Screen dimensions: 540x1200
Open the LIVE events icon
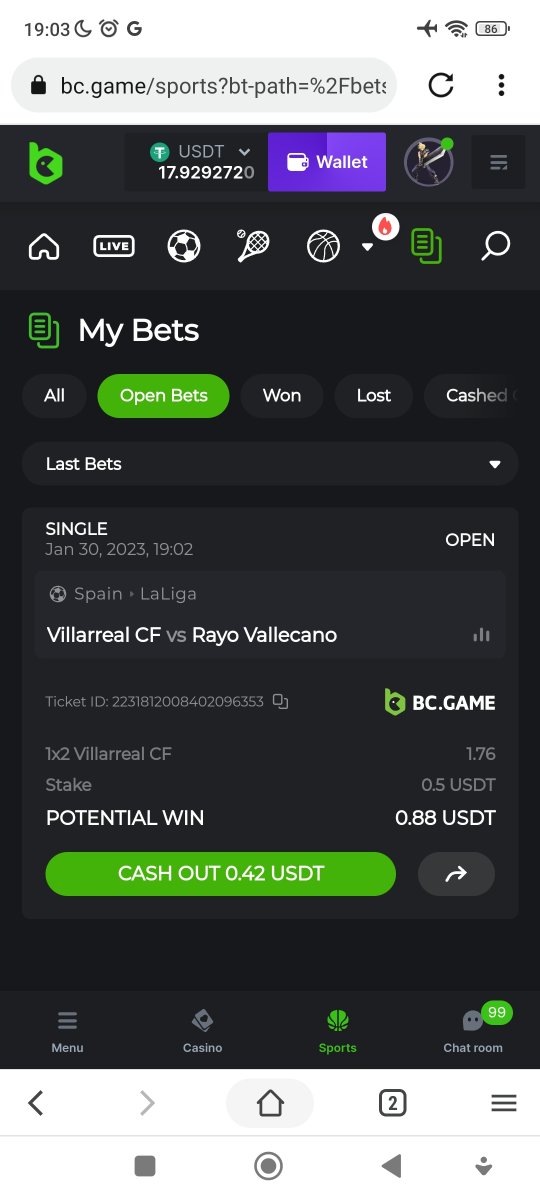[x=114, y=246]
